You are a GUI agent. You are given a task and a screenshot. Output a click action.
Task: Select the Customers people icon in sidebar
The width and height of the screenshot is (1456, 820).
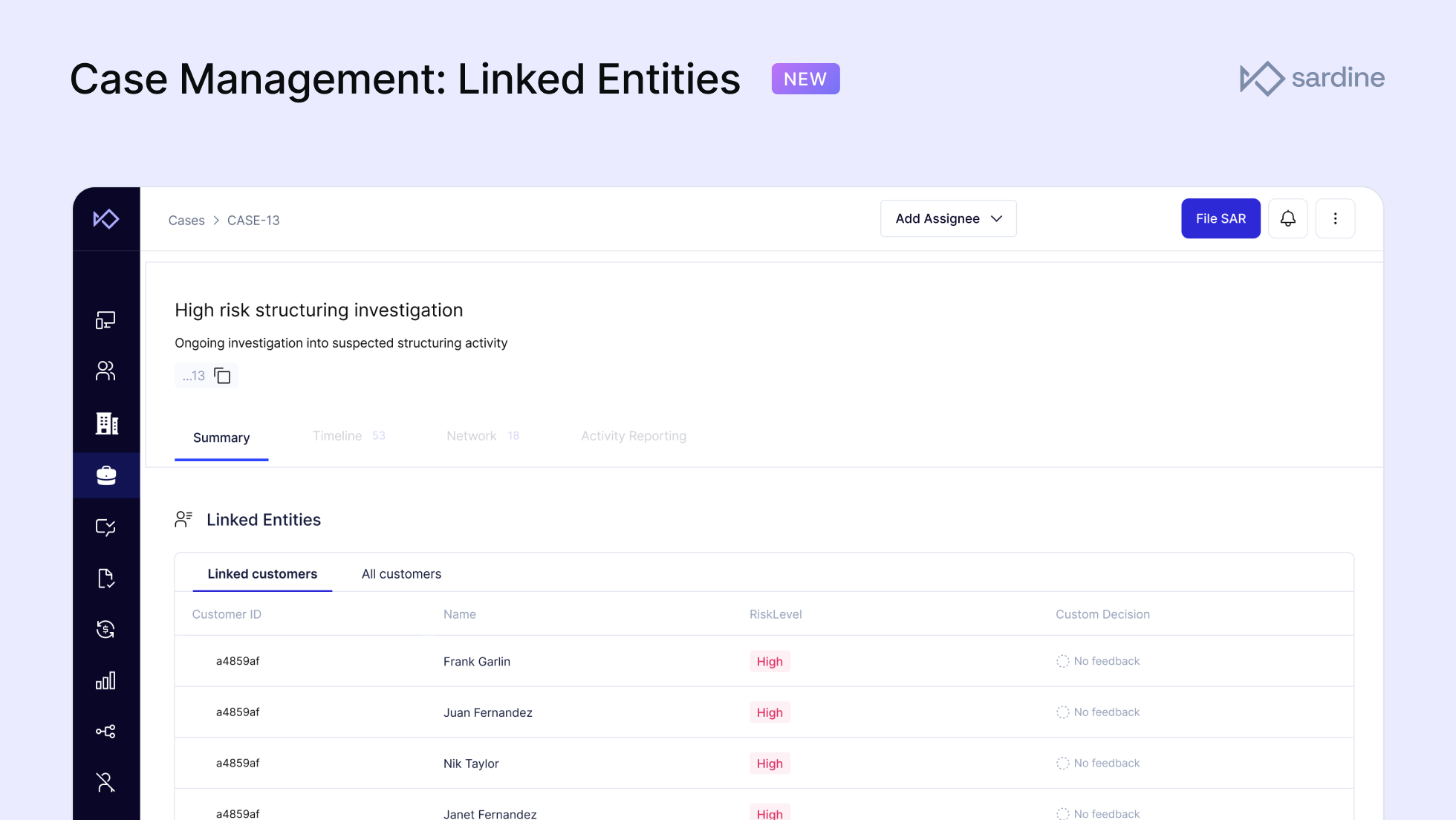[x=106, y=371]
